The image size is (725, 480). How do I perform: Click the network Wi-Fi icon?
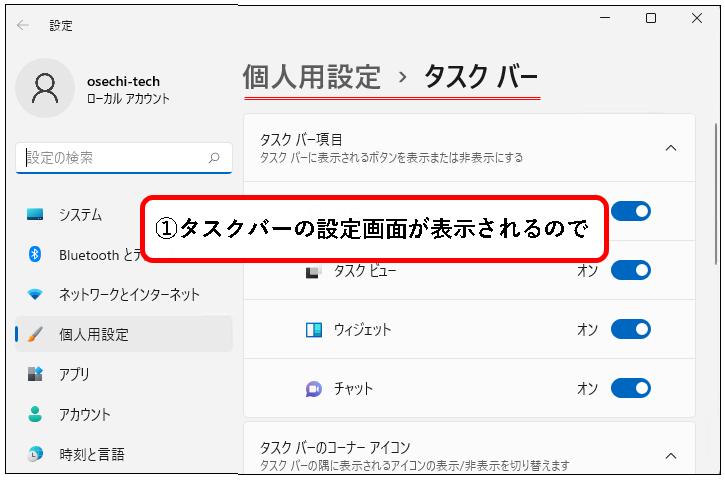[x=35, y=294]
